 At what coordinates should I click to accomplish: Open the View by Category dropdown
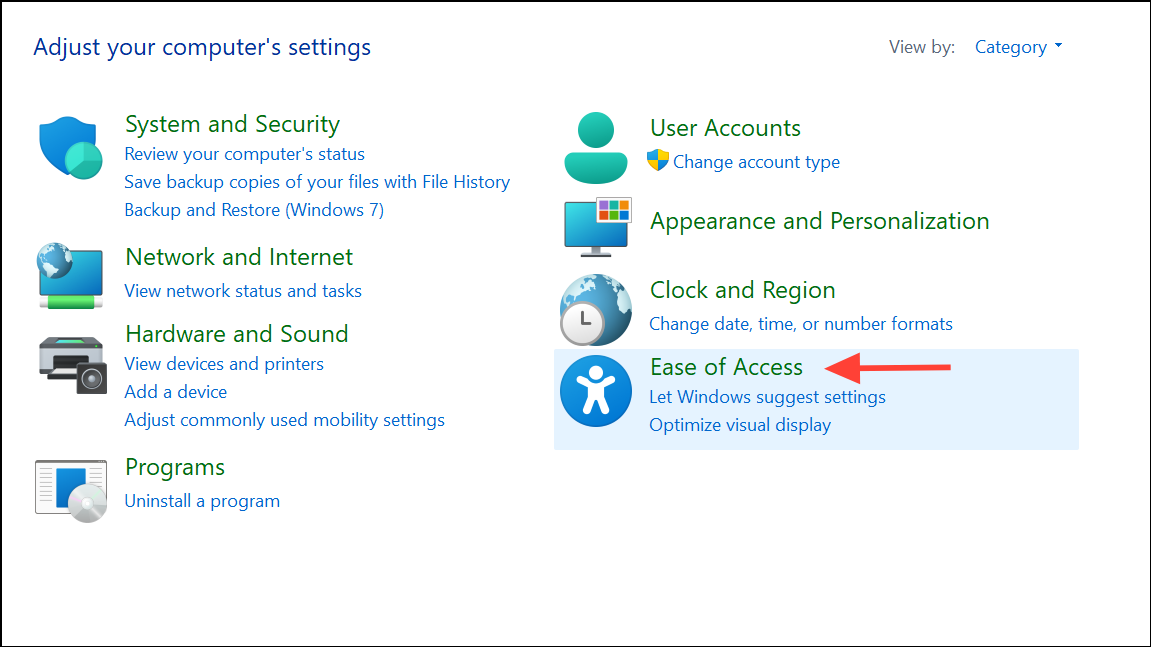pyautogui.click(x=1017, y=46)
